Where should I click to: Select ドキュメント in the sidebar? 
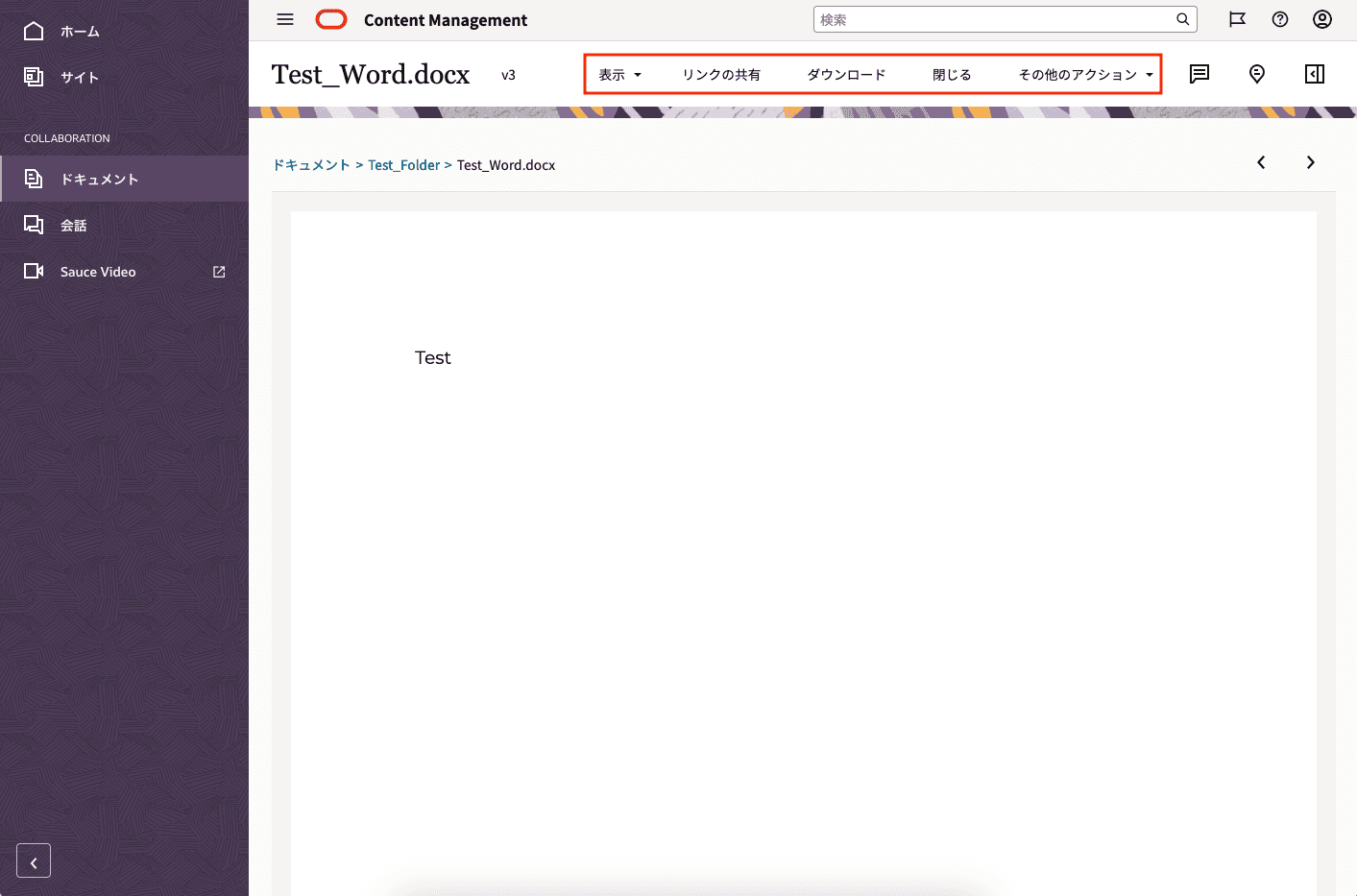[99, 180]
